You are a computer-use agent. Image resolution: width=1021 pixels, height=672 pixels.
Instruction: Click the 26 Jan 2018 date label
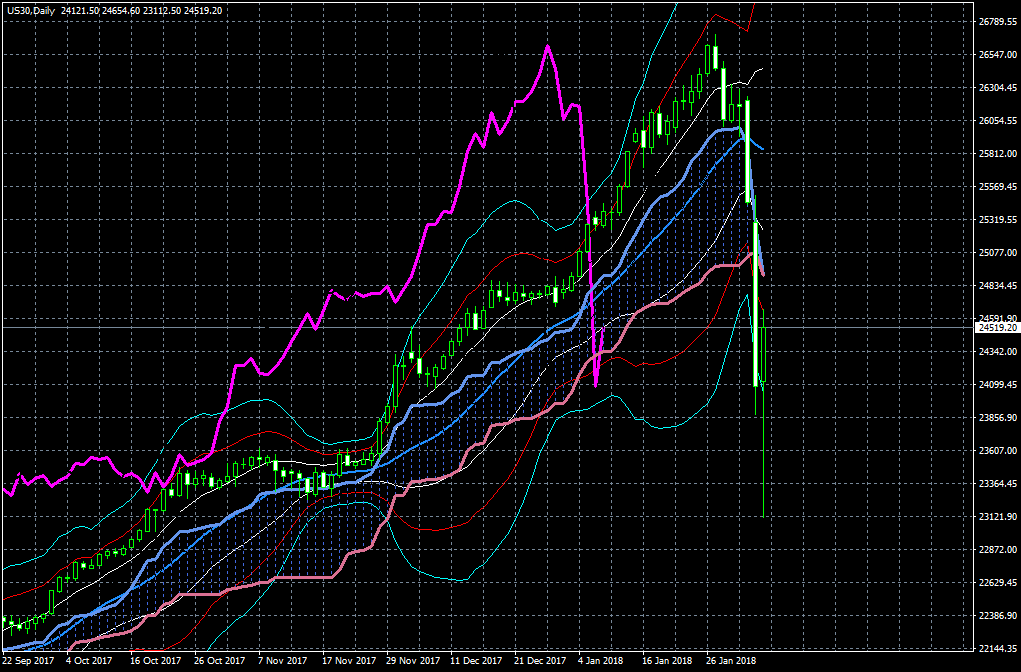(733, 661)
